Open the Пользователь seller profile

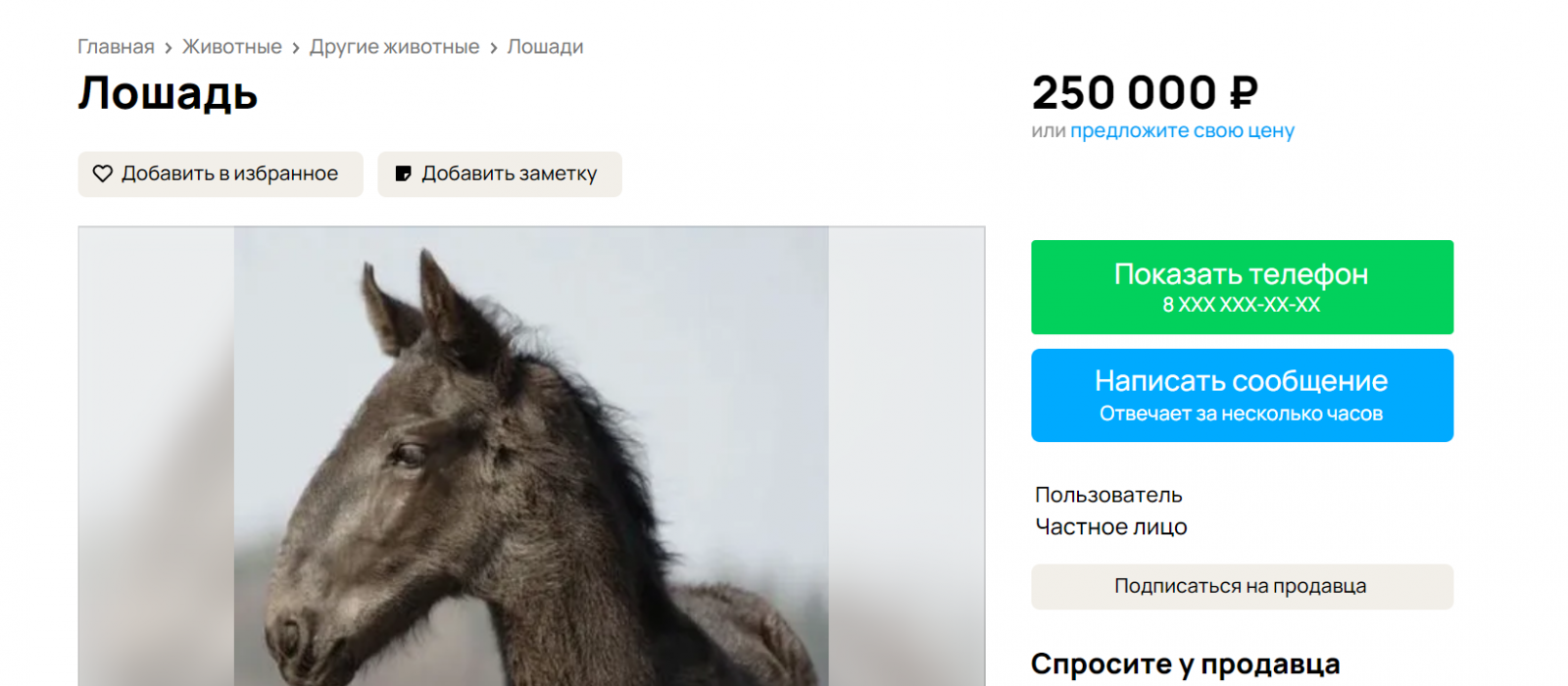pos(1108,495)
